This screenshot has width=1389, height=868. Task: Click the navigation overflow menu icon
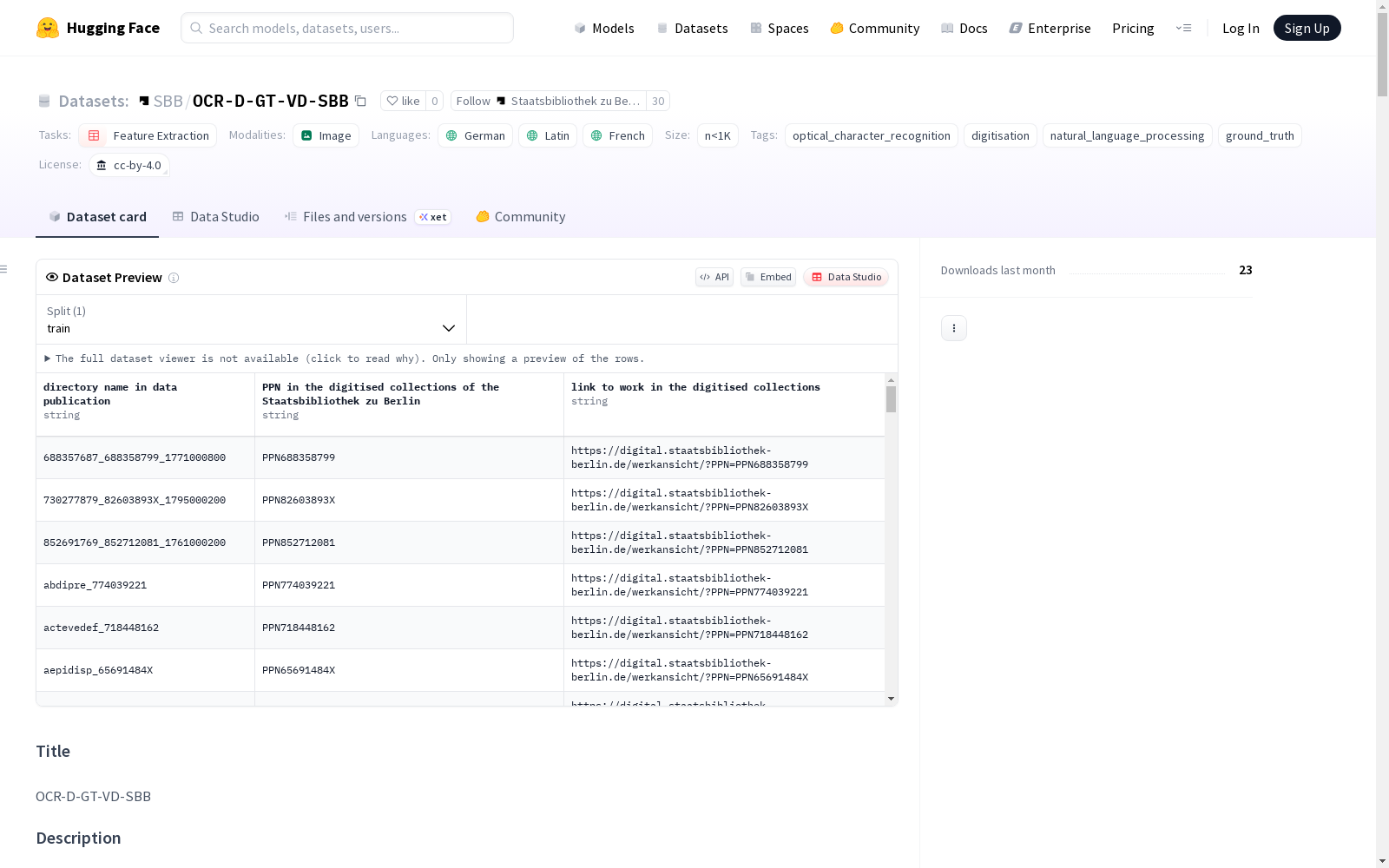tap(1183, 28)
